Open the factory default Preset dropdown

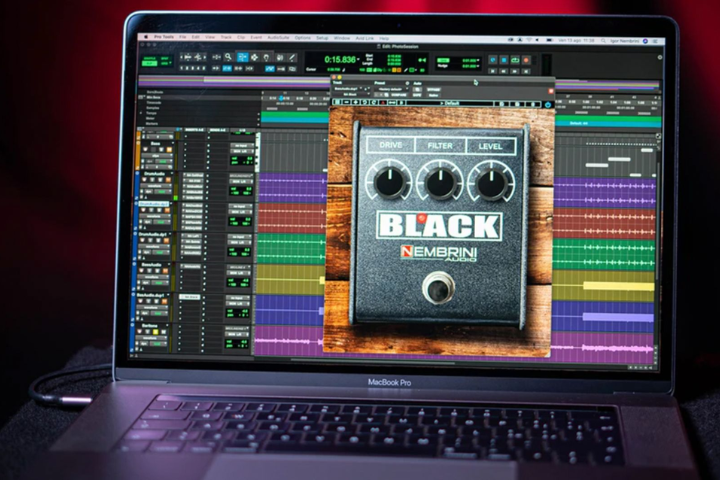(391, 89)
